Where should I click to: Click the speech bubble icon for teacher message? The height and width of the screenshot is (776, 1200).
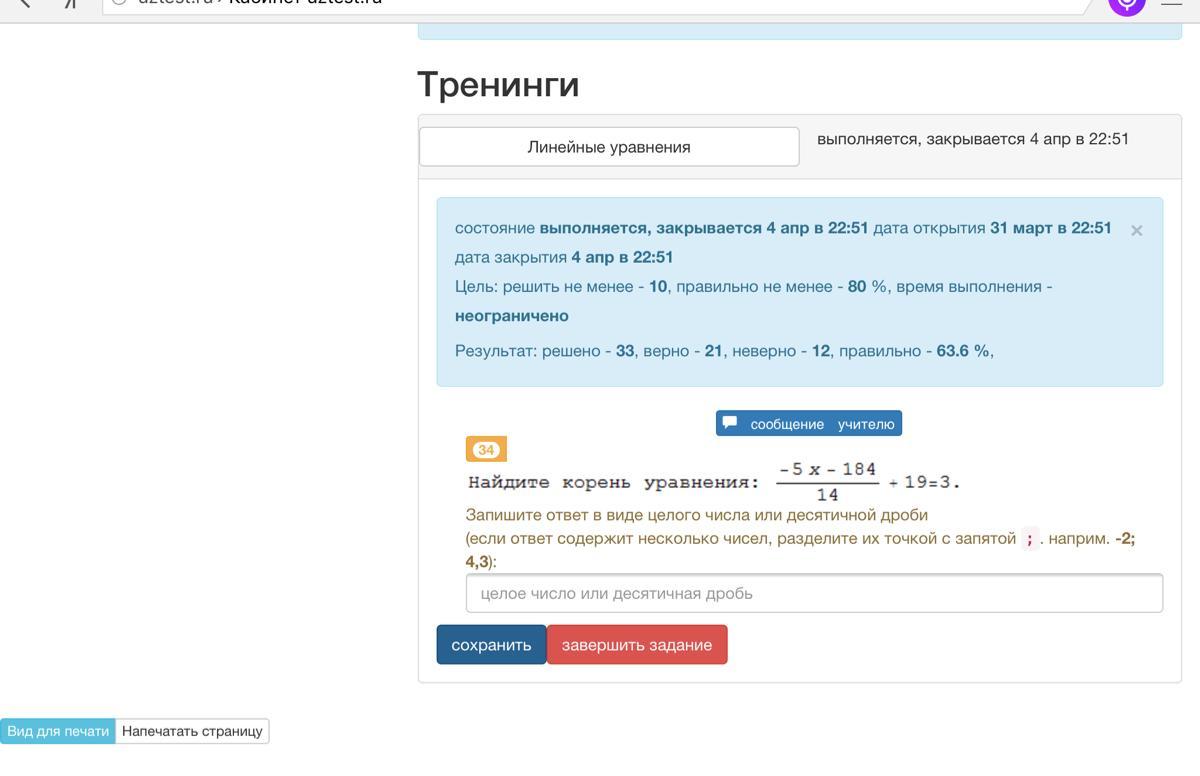[x=730, y=423]
